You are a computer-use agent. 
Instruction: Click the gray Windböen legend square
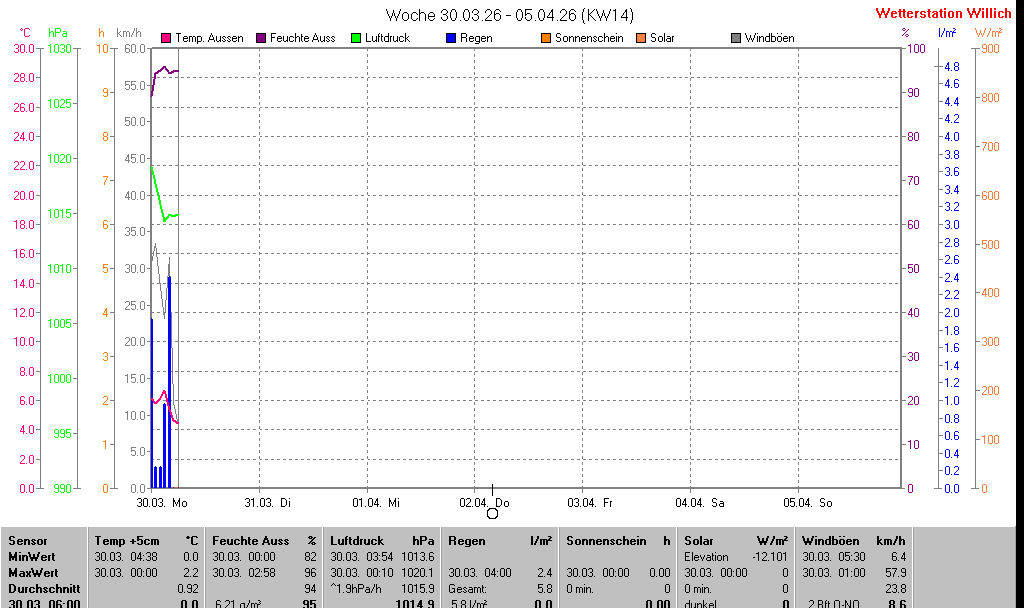[736, 38]
